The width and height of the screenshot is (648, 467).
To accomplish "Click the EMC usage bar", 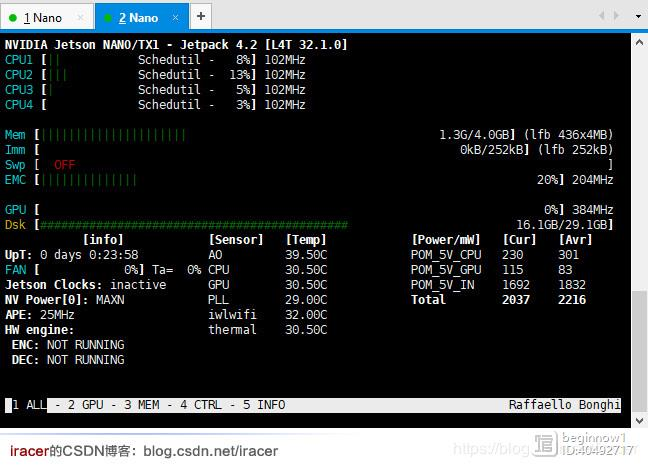I will tap(88, 180).
